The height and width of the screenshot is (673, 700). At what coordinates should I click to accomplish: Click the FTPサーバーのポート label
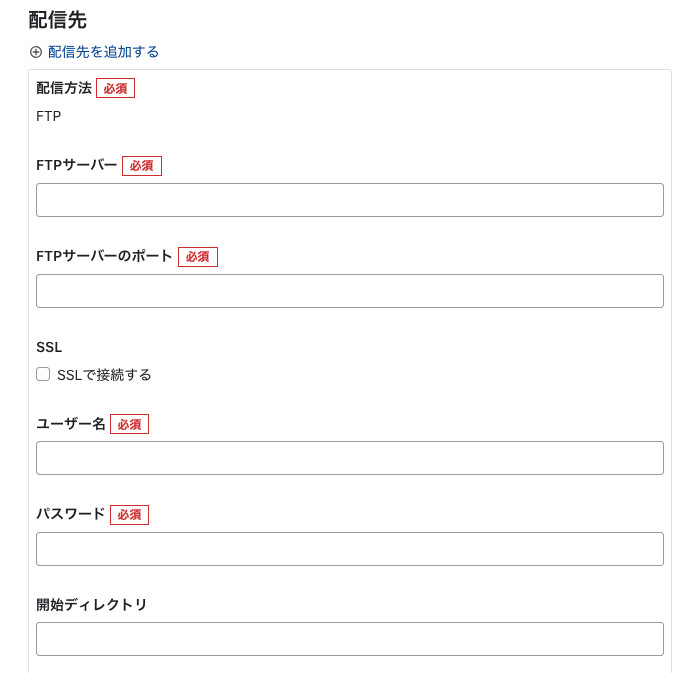104,256
